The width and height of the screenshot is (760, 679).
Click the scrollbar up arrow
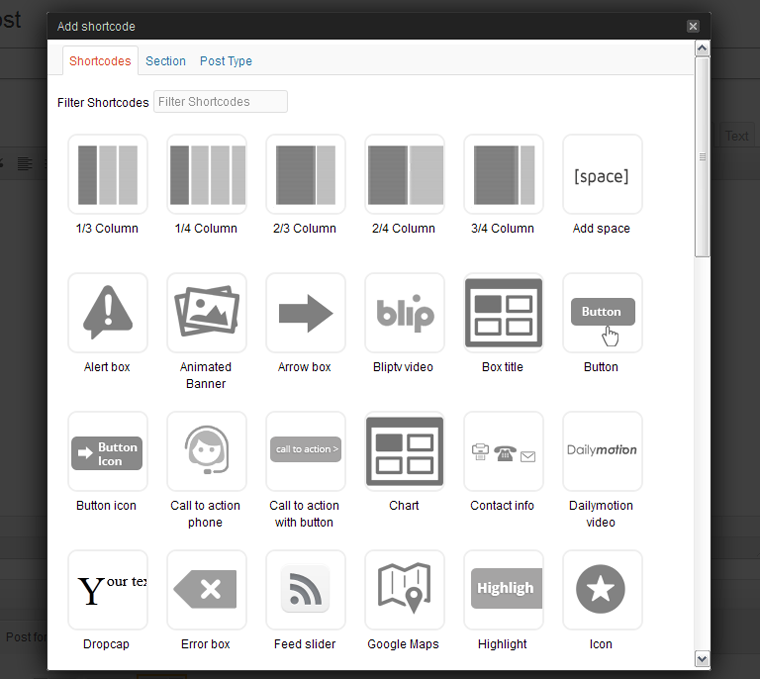pos(702,48)
